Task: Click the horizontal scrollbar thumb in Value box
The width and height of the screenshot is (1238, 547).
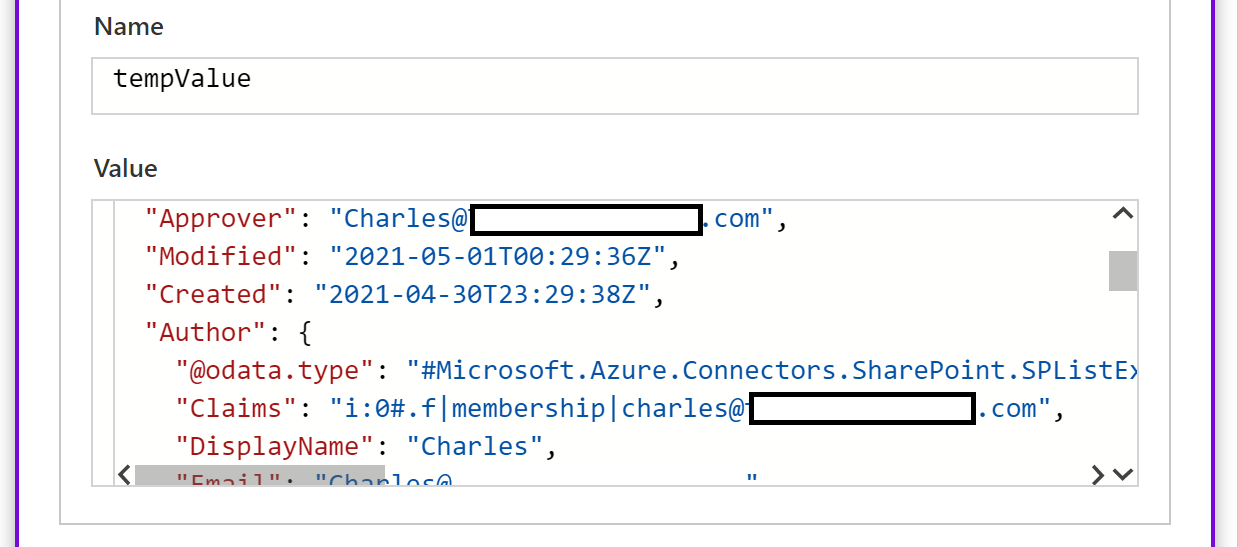Action: 260,475
